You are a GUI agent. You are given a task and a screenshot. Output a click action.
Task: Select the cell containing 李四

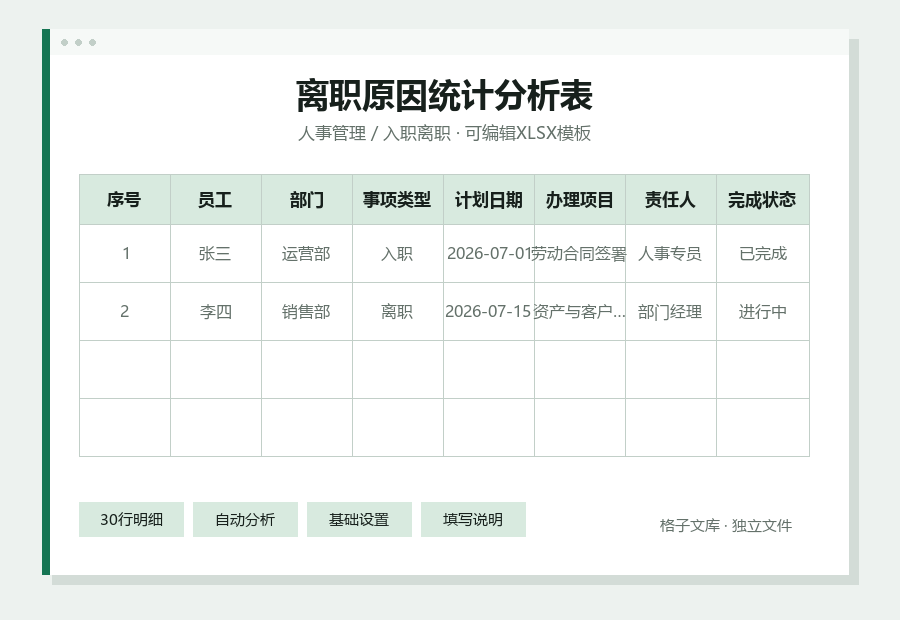(x=216, y=312)
